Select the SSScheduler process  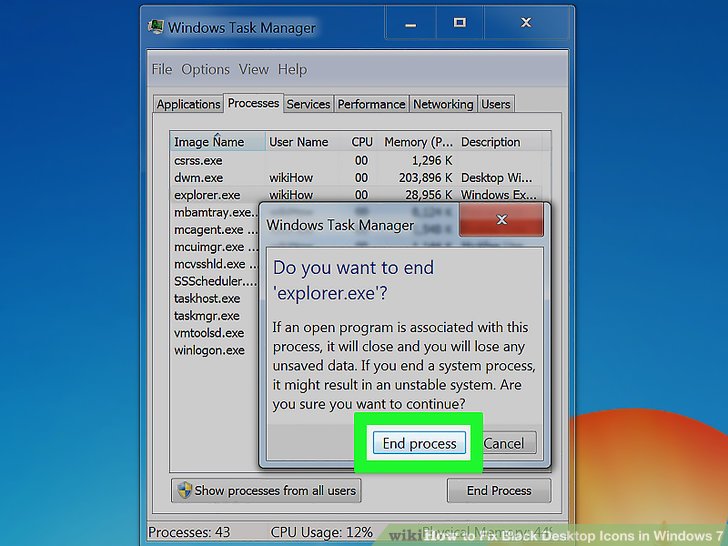point(215,281)
